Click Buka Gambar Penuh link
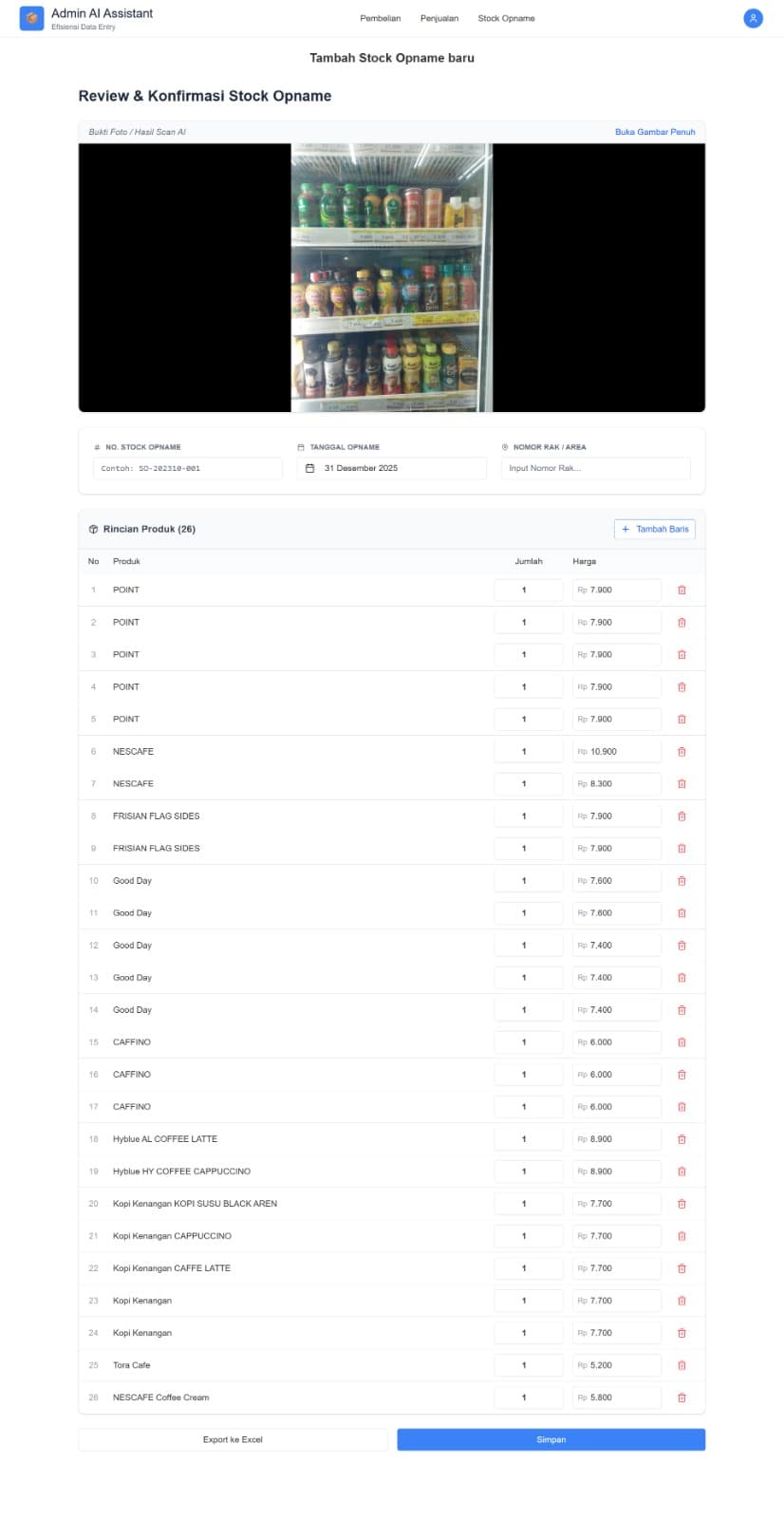This screenshot has width=784, height=1519. click(x=655, y=132)
